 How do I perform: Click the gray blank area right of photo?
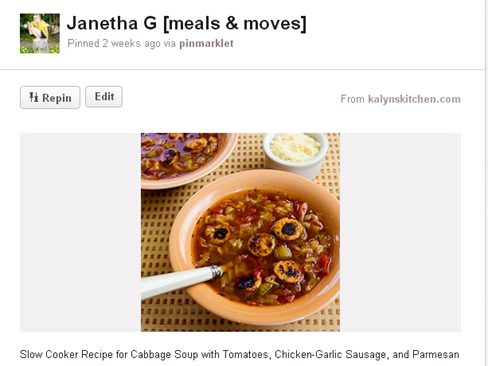click(400, 232)
